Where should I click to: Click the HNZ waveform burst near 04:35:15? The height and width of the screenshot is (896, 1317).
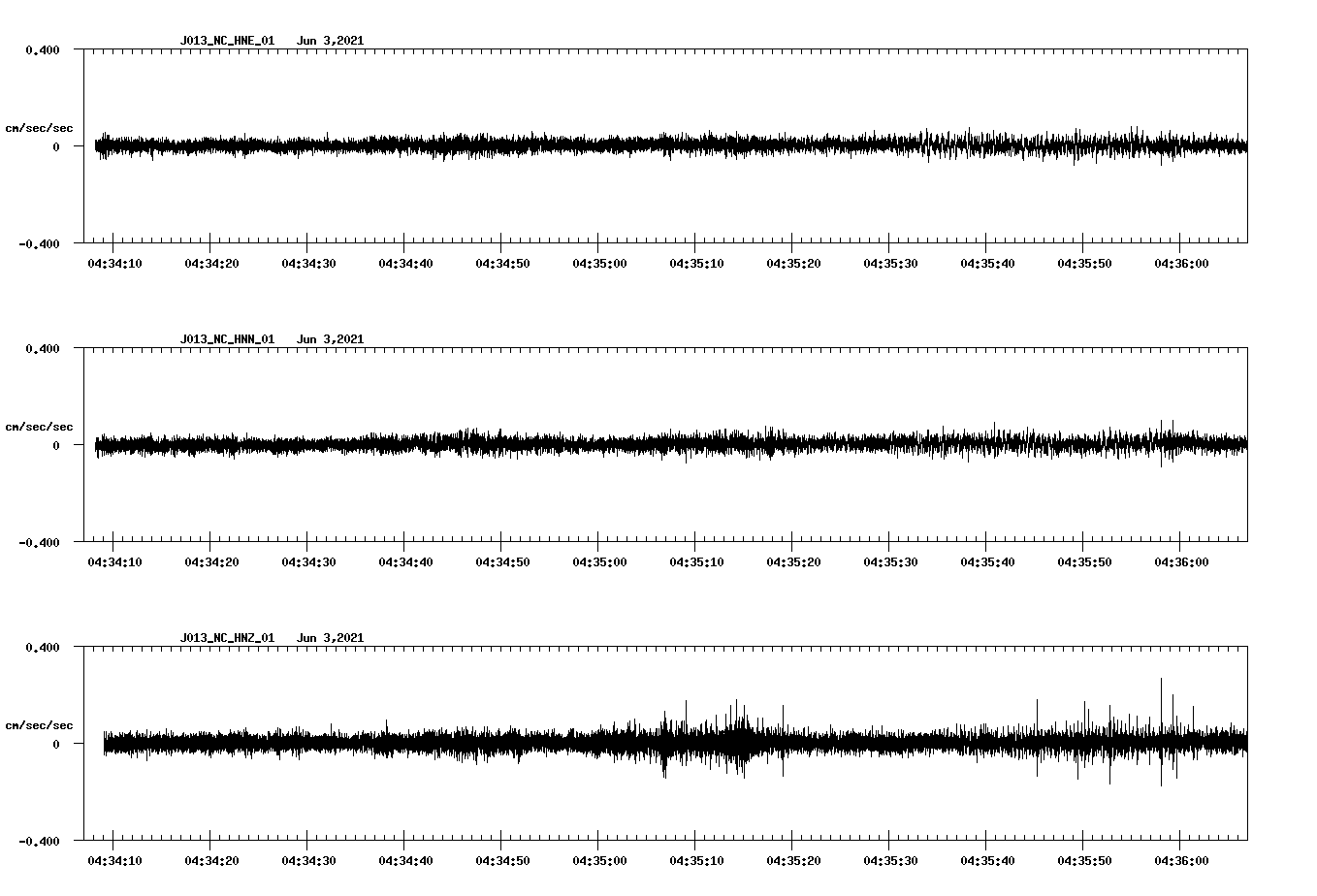coord(742,739)
